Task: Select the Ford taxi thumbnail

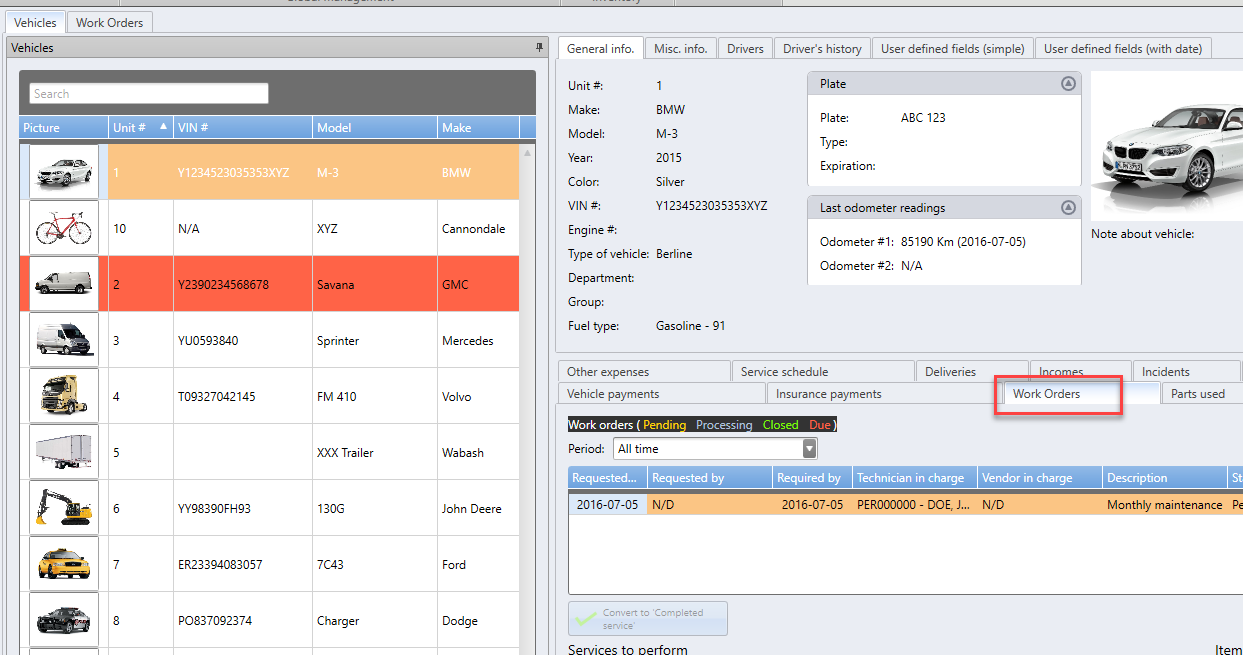Action: click(64, 564)
